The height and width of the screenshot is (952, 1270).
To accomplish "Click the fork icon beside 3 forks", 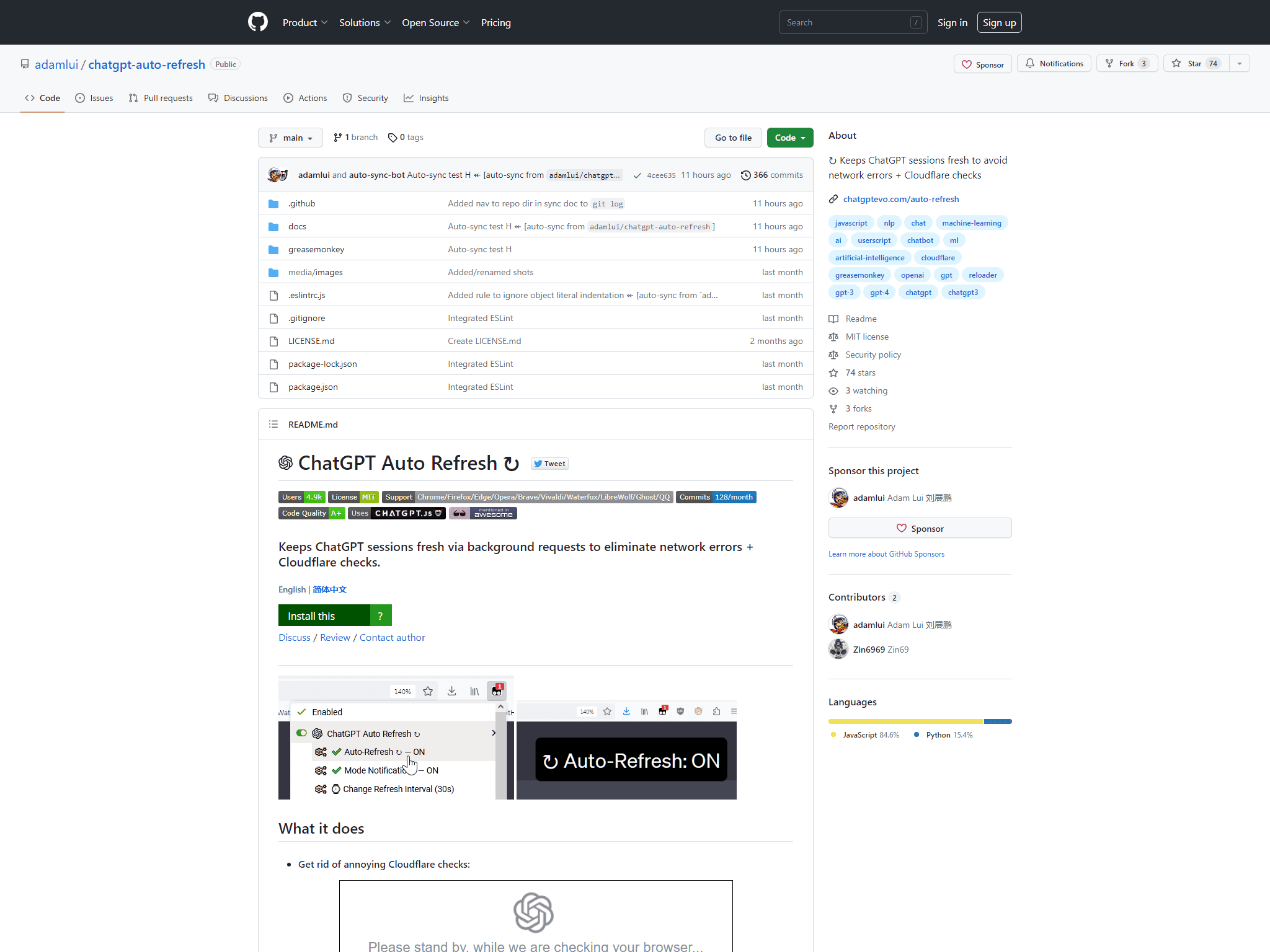I will click(x=833, y=408).
